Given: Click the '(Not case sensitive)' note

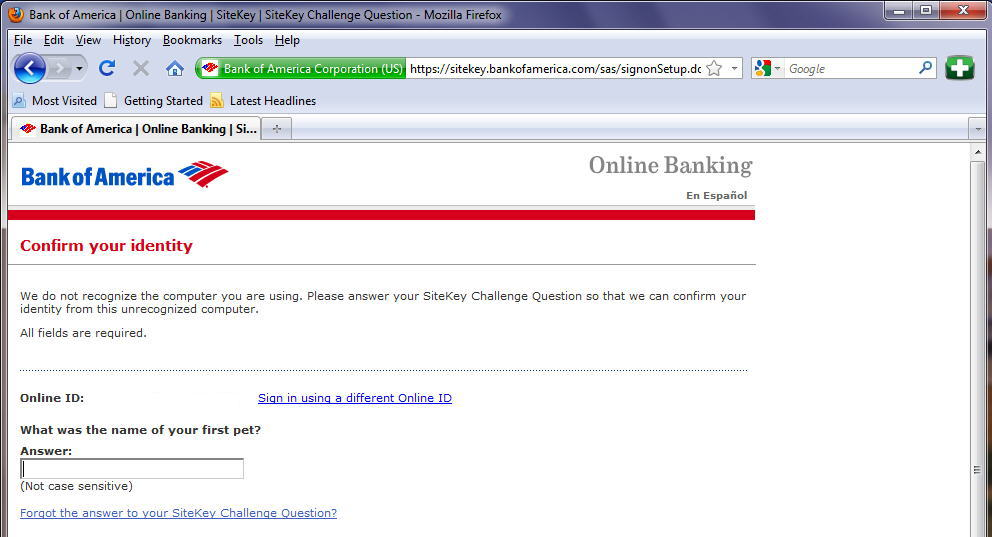Looking at the screenshot, I should 77,486.
